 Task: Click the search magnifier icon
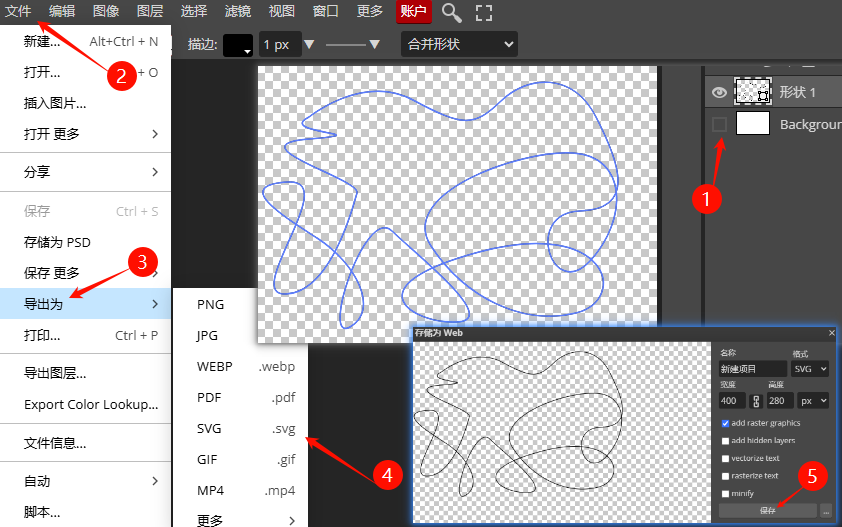tap(452, 12)
